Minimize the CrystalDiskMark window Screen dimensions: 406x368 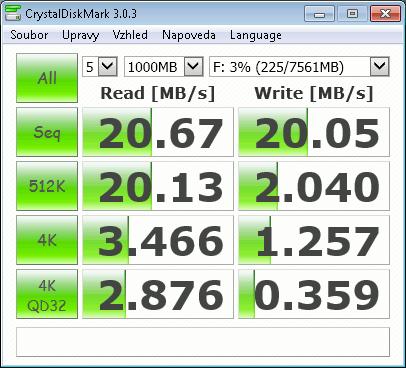click(x=319, y=14)
